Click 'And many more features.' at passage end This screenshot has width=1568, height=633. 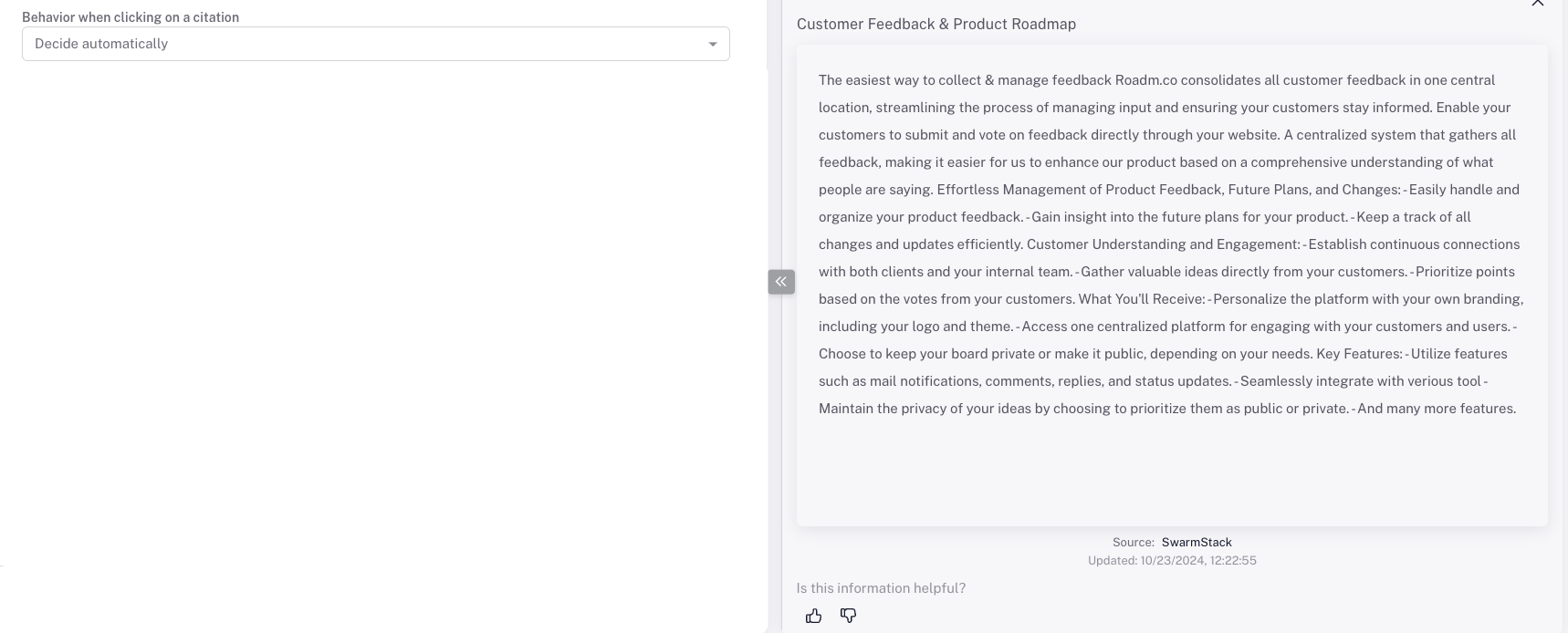point(1436,409)
